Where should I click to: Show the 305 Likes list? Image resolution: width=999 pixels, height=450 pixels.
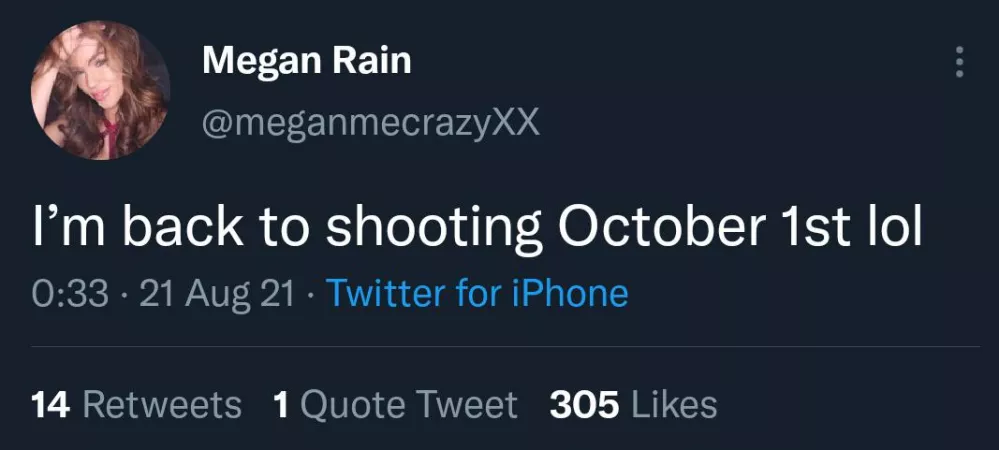pyautogui.click(x=633, y=405)
